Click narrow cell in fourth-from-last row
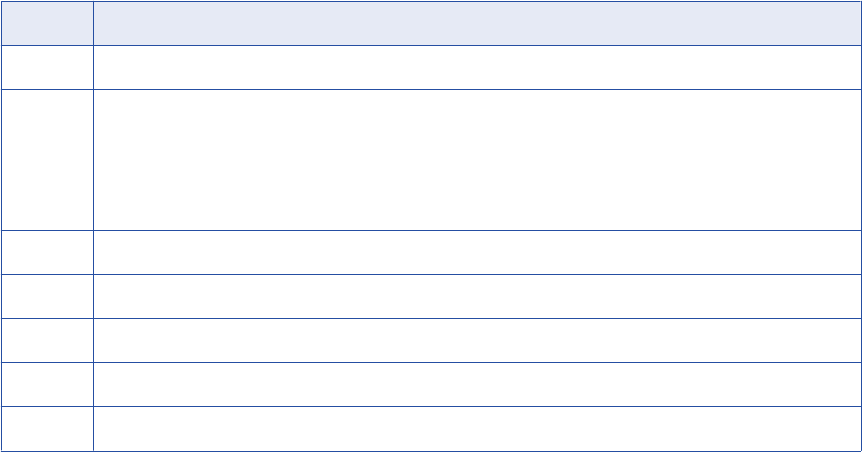 click(x=46, y=297)
